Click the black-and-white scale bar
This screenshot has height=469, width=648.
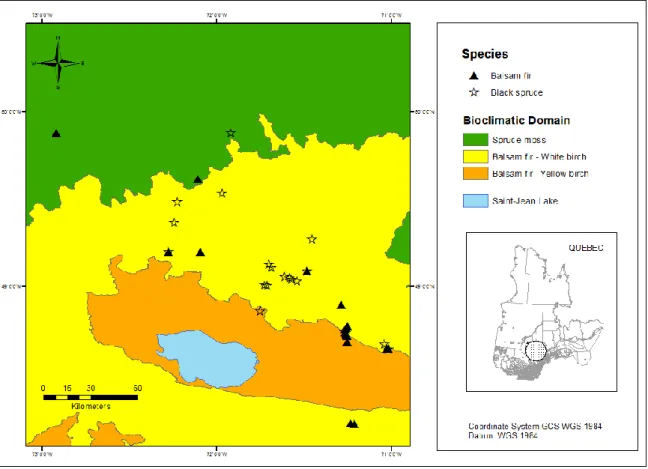tap(91, 397)
